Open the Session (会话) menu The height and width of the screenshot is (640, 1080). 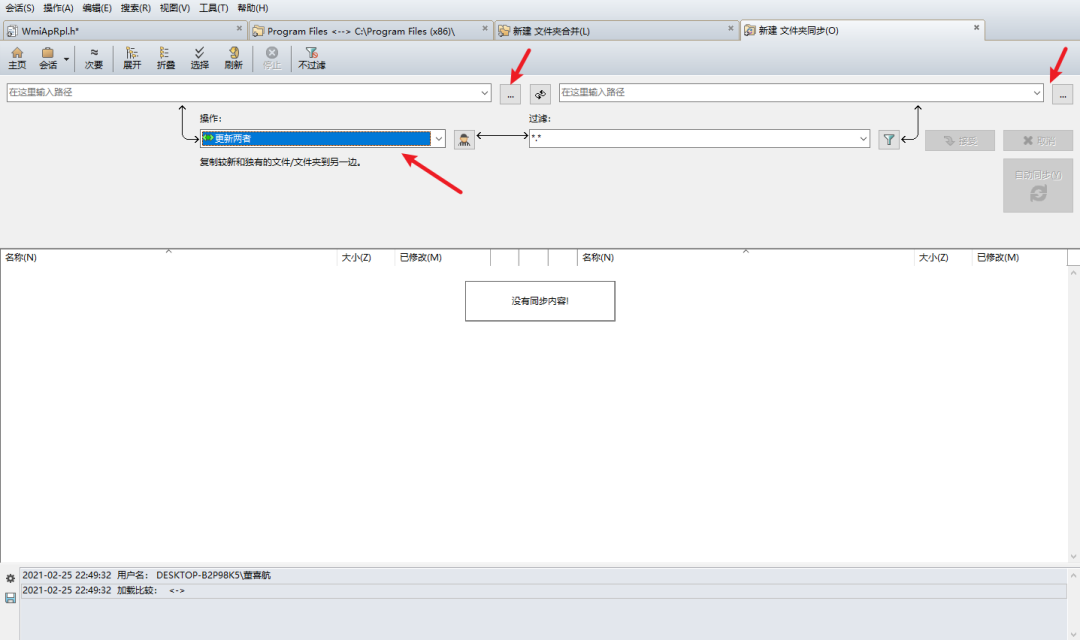(x=20, y=8)
